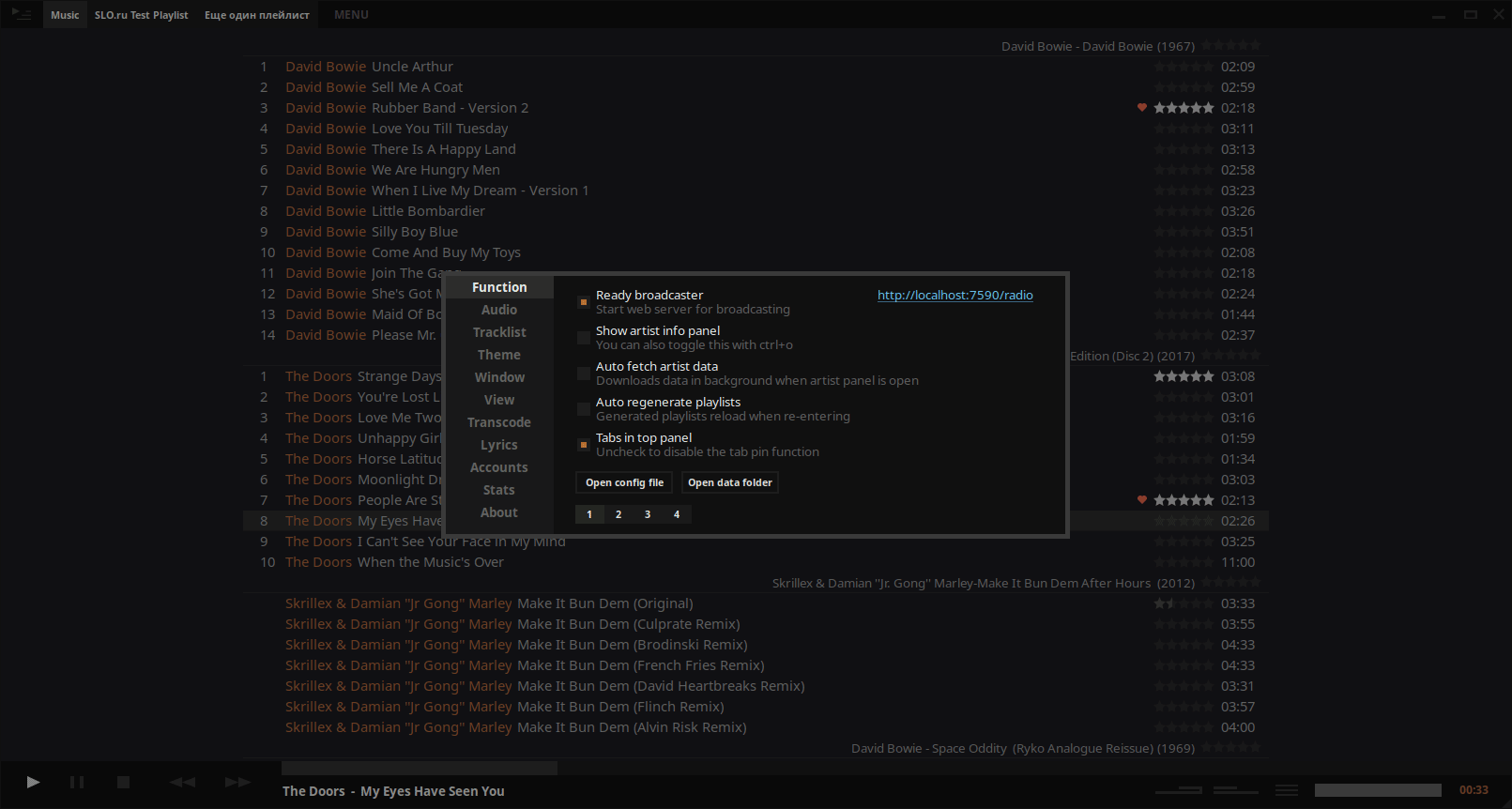Screen dimensions: 1512x809
Task: Open the Еще один плейлист tab
Action: tap(257, 15)
